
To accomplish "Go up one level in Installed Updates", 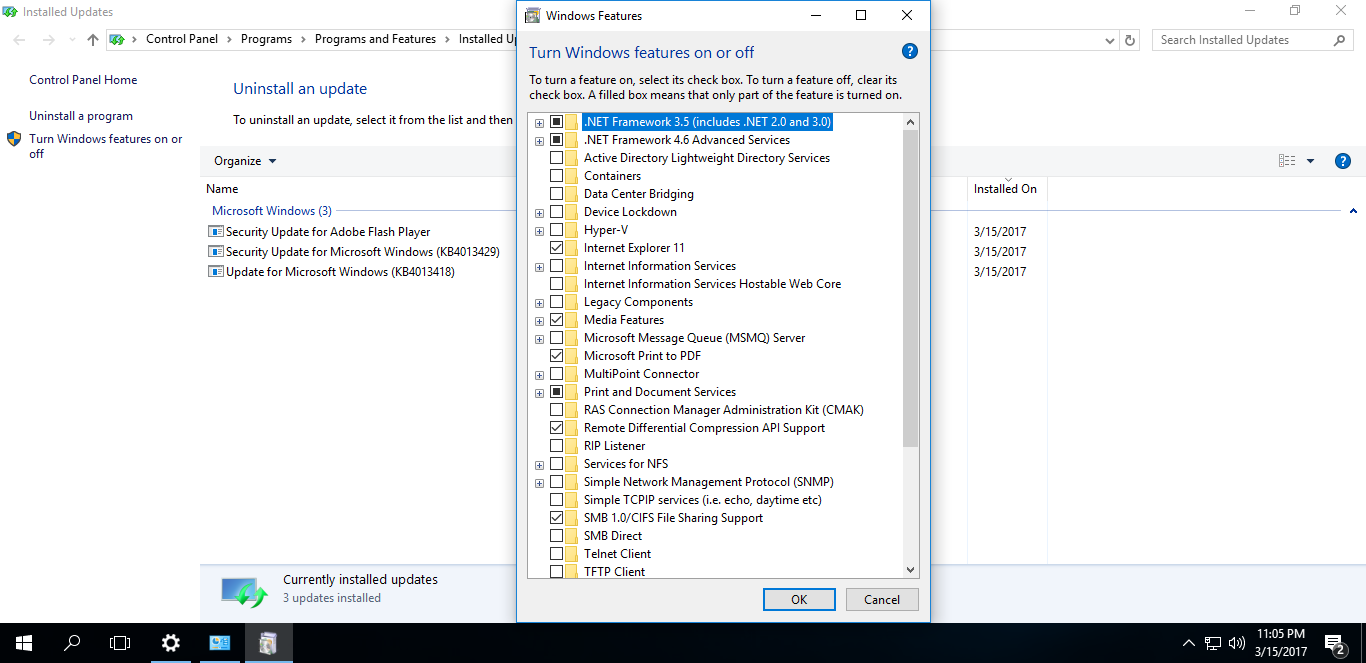I will coord(93,40).
